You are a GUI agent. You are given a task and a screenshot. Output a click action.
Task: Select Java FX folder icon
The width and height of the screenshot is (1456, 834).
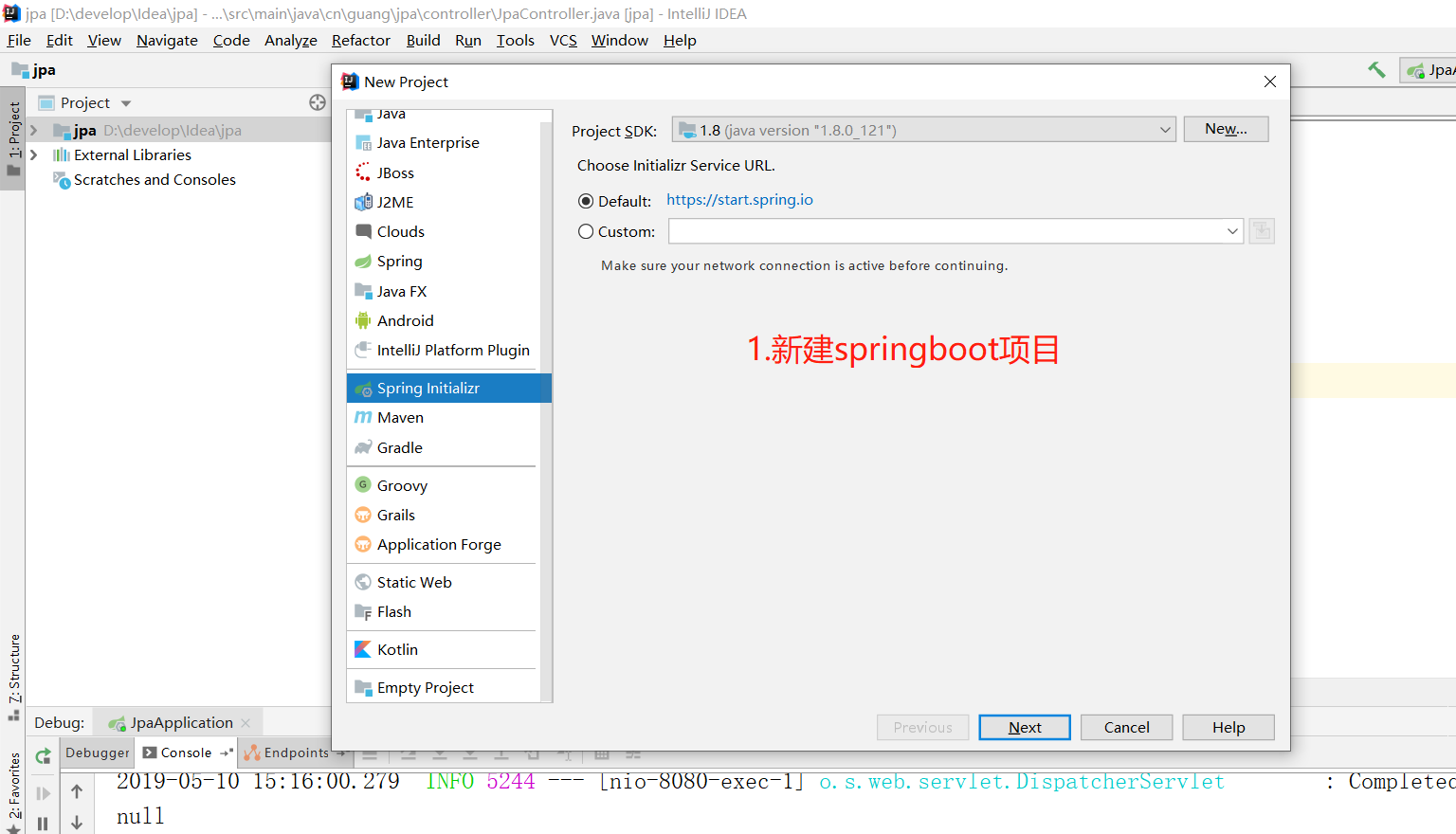(363, 291)
